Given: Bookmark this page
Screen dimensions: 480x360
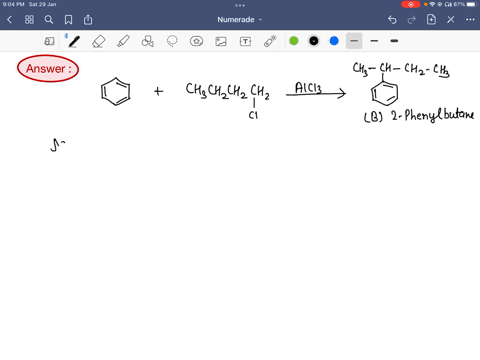Looking at the screenshot, I should pyautogui.click(x=68, y=20).
